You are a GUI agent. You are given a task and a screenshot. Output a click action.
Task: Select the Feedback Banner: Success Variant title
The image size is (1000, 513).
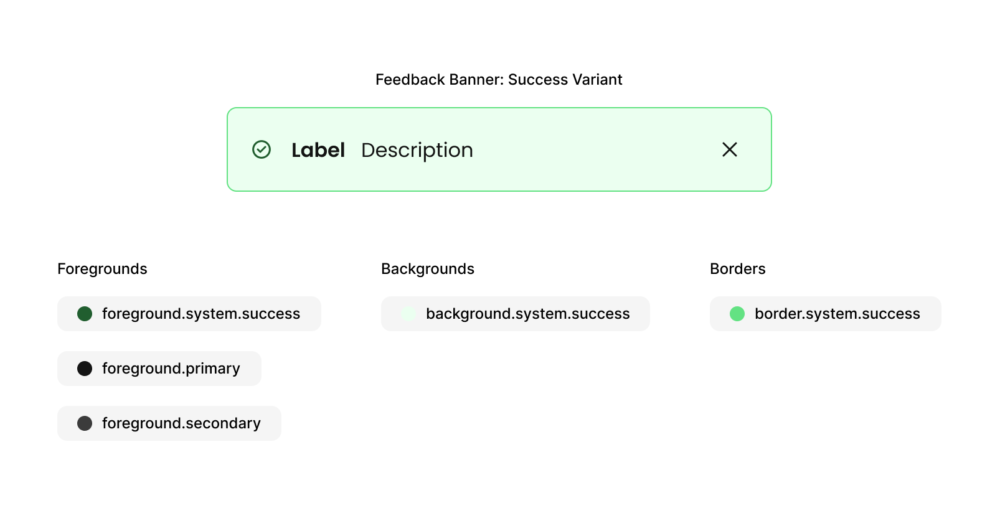pos(499,80)
